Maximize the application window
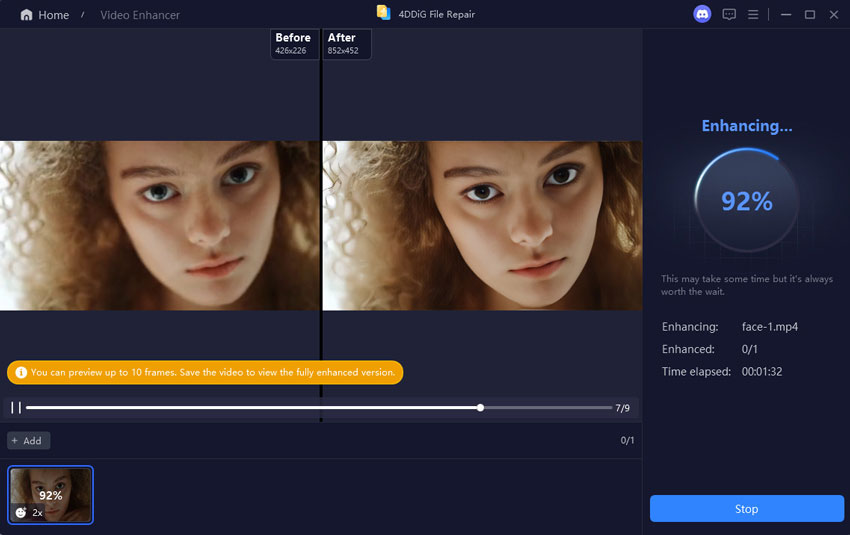 [809, 15]
